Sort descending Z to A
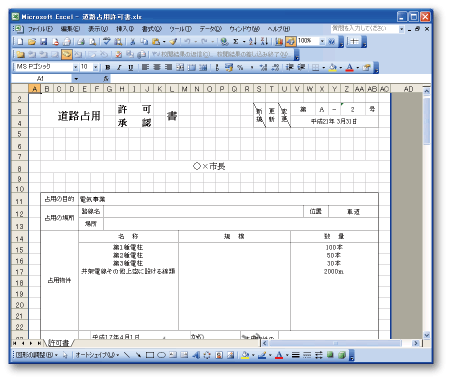Screen dimensions: 450x380 [x=264, y=42]
